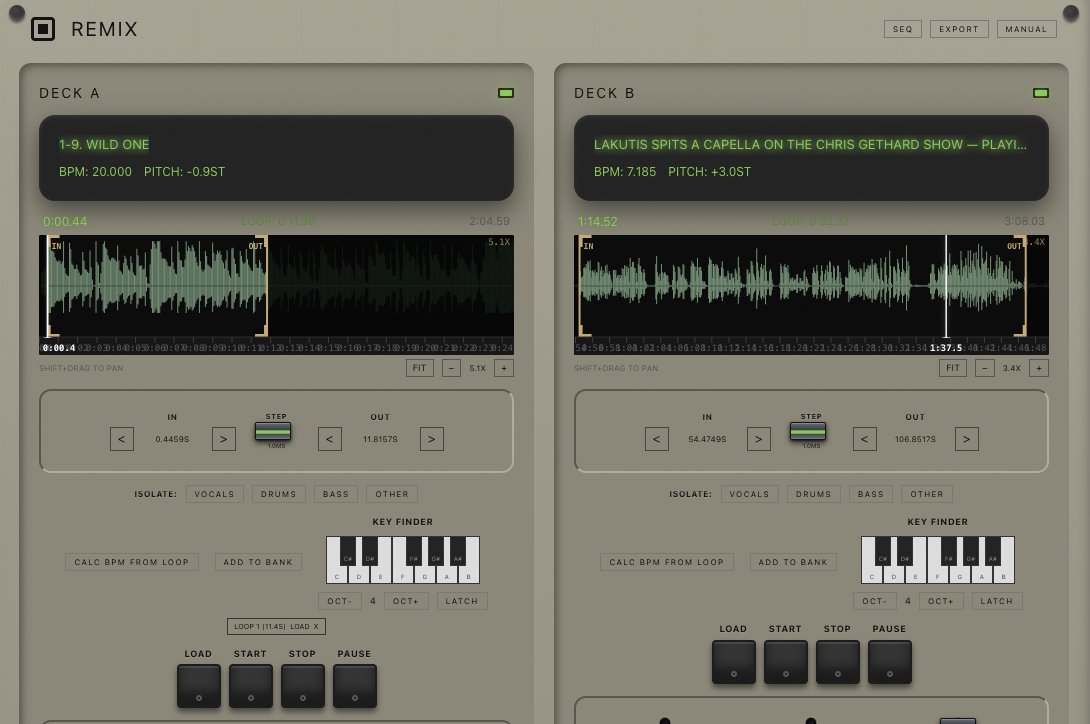This screenshot has width=1090, height=724.
Task: Remove LOOP 1 with its X
Action: [x=316, y=627]
